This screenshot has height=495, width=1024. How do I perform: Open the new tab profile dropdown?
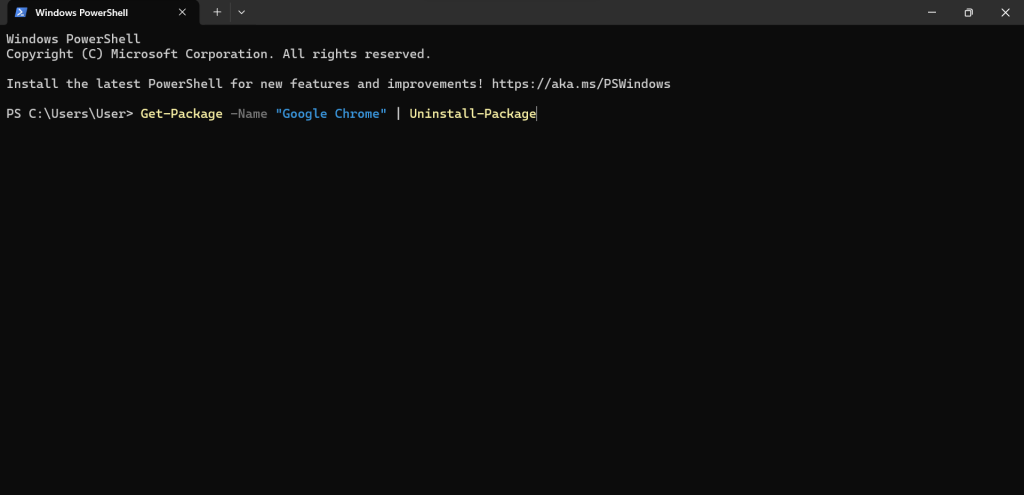click(242, 12)
